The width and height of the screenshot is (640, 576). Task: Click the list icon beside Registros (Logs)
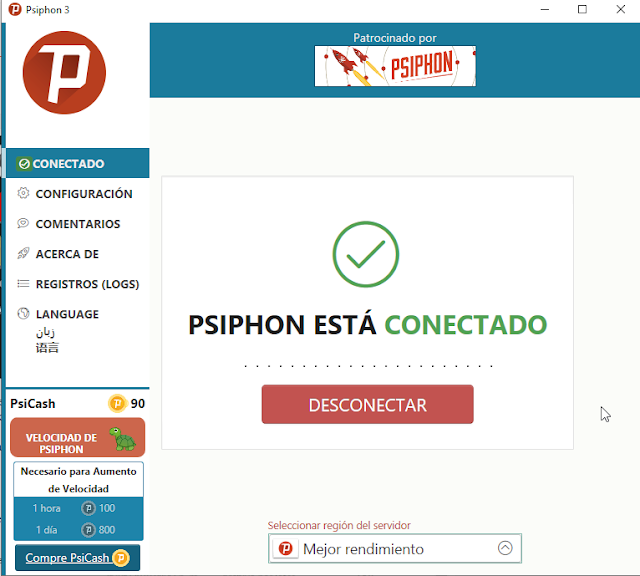point(23,283)
